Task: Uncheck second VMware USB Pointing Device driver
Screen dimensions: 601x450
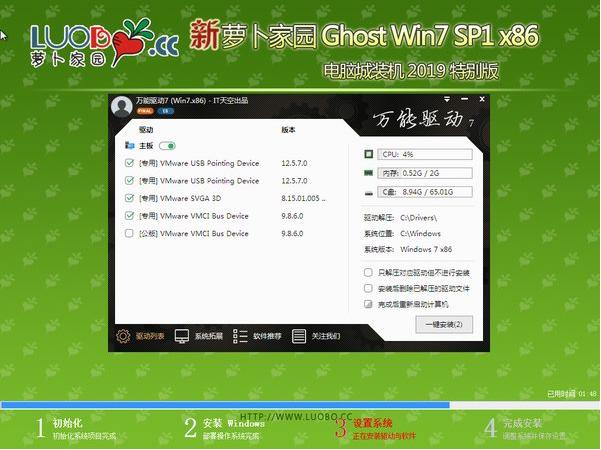Action: coord(129,181)
